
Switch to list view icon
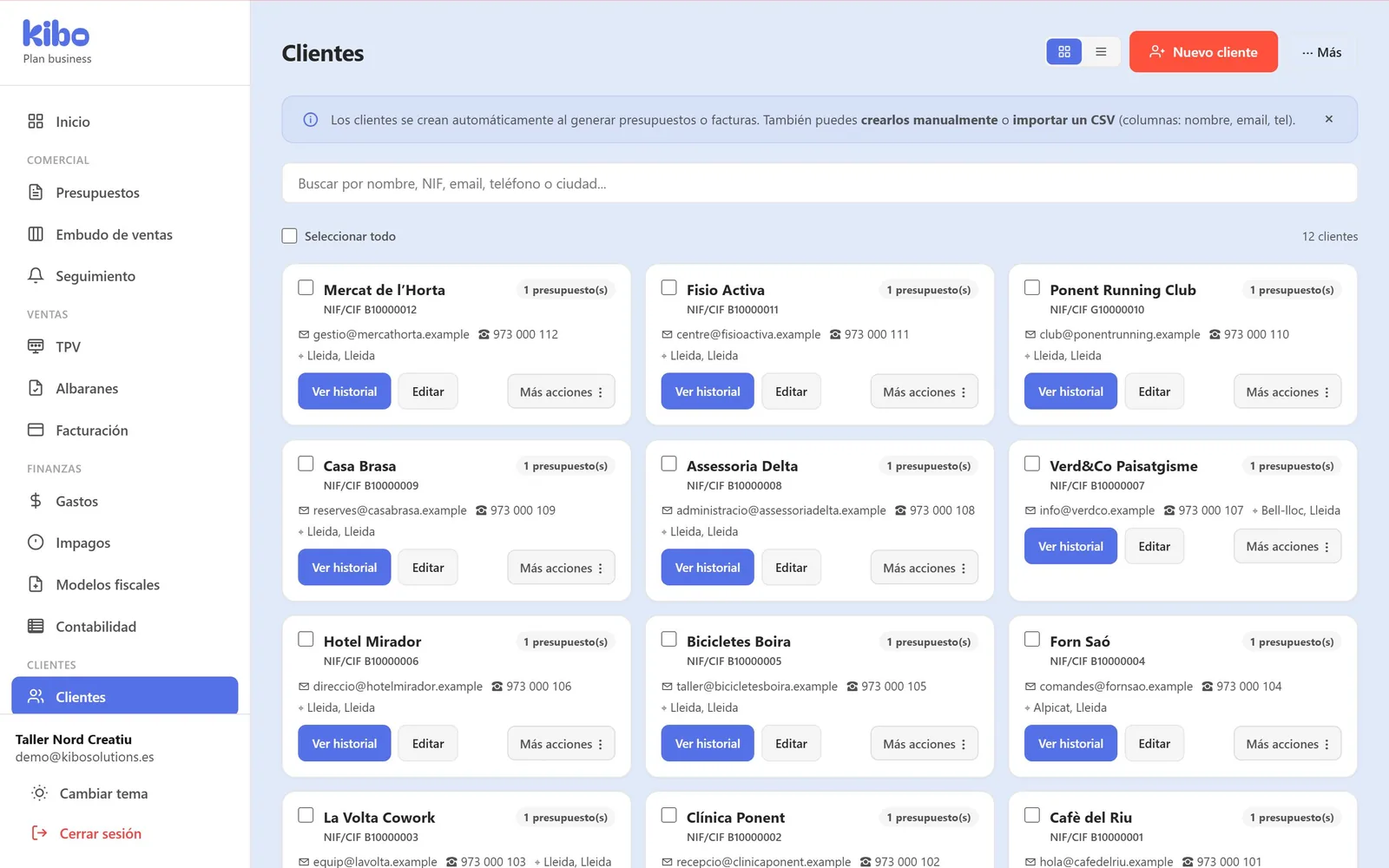(1101, 52)
